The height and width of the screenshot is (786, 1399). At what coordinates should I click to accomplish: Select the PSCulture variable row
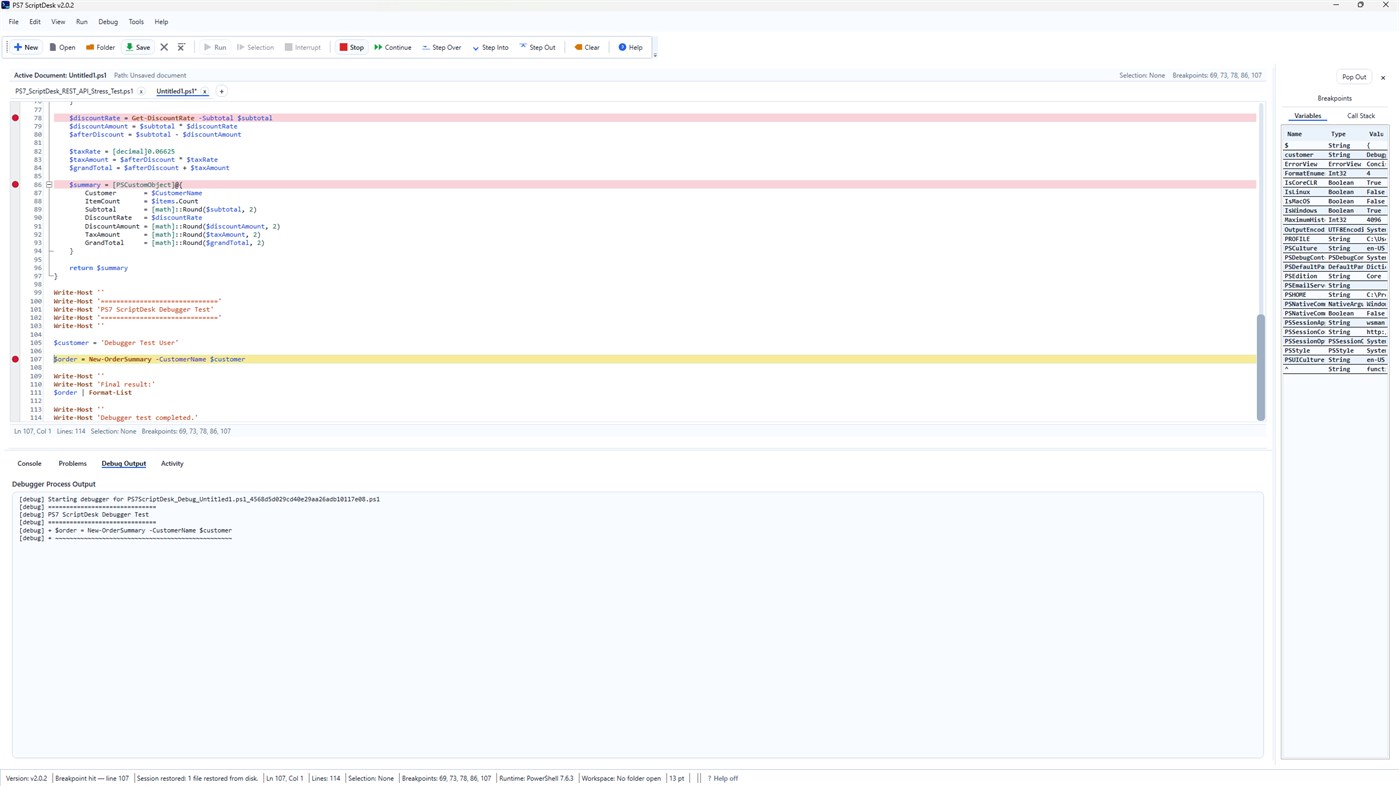1335,248
